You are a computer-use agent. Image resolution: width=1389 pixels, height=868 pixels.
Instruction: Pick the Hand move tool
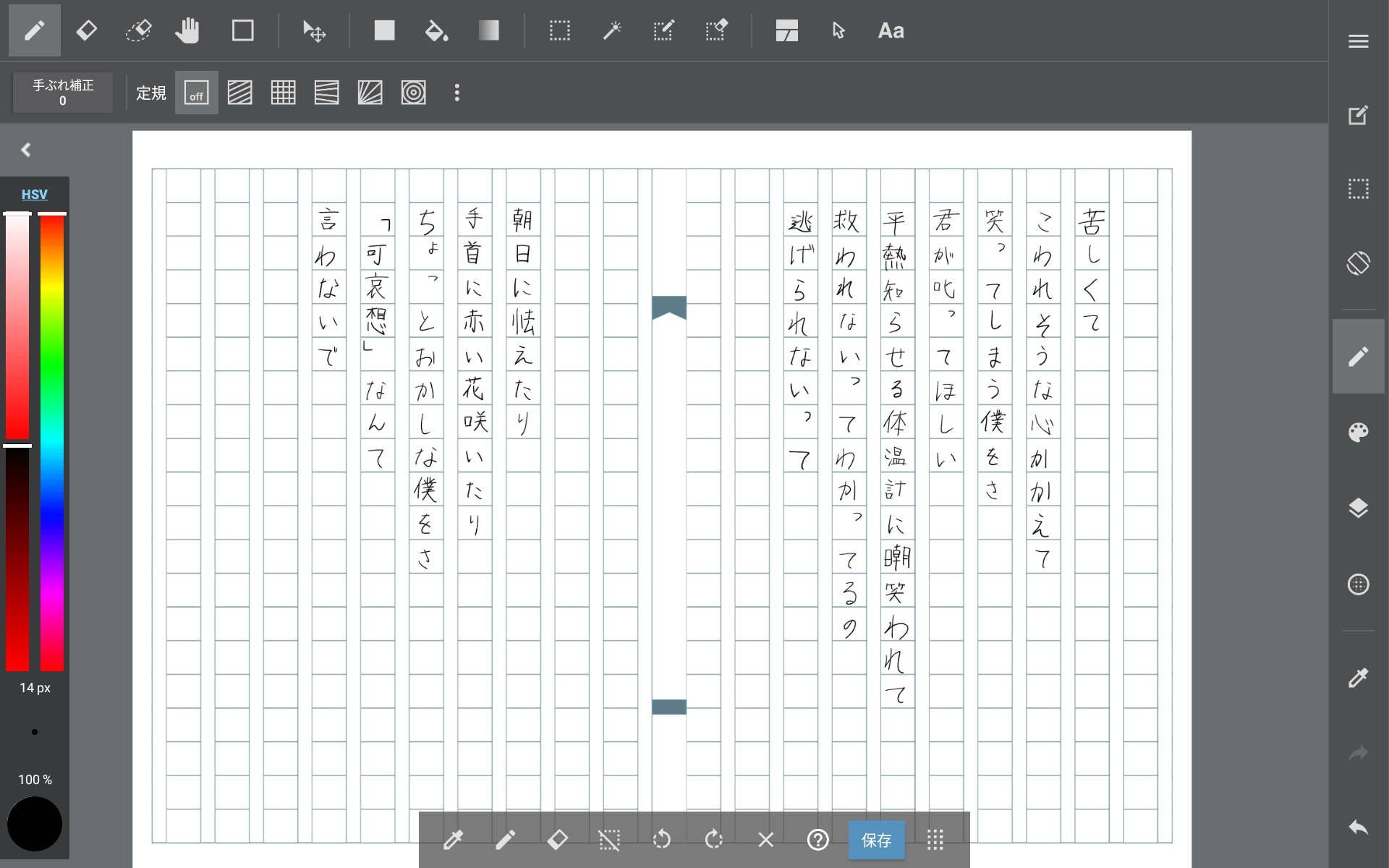(x=187, y=30)
